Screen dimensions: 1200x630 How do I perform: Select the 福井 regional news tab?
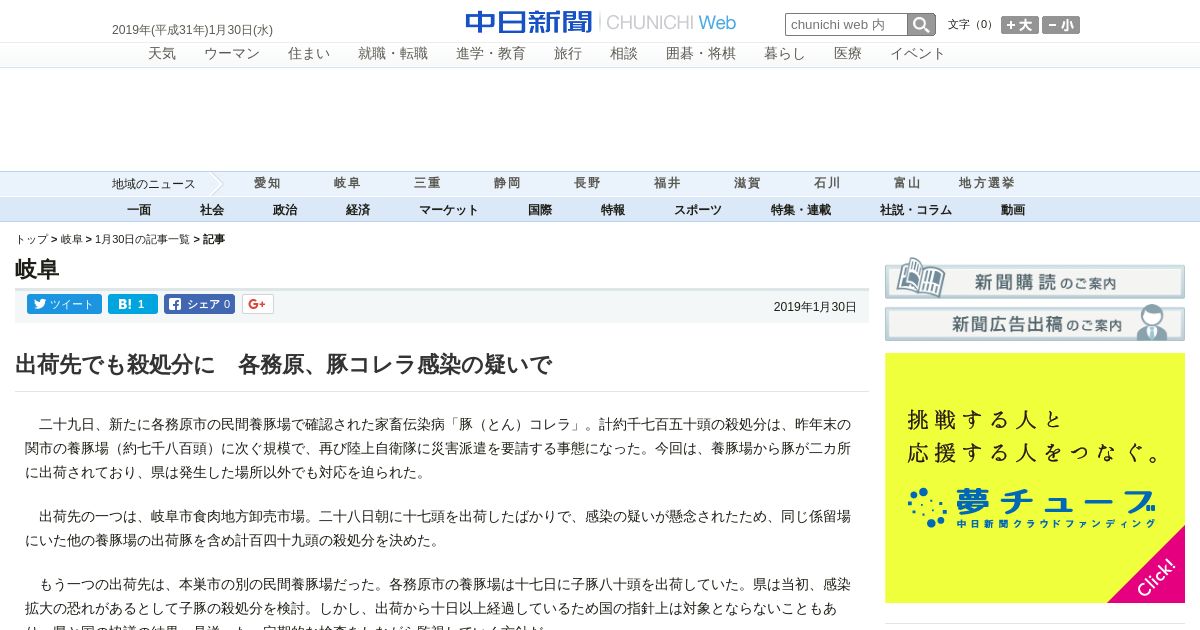[667, 183]
